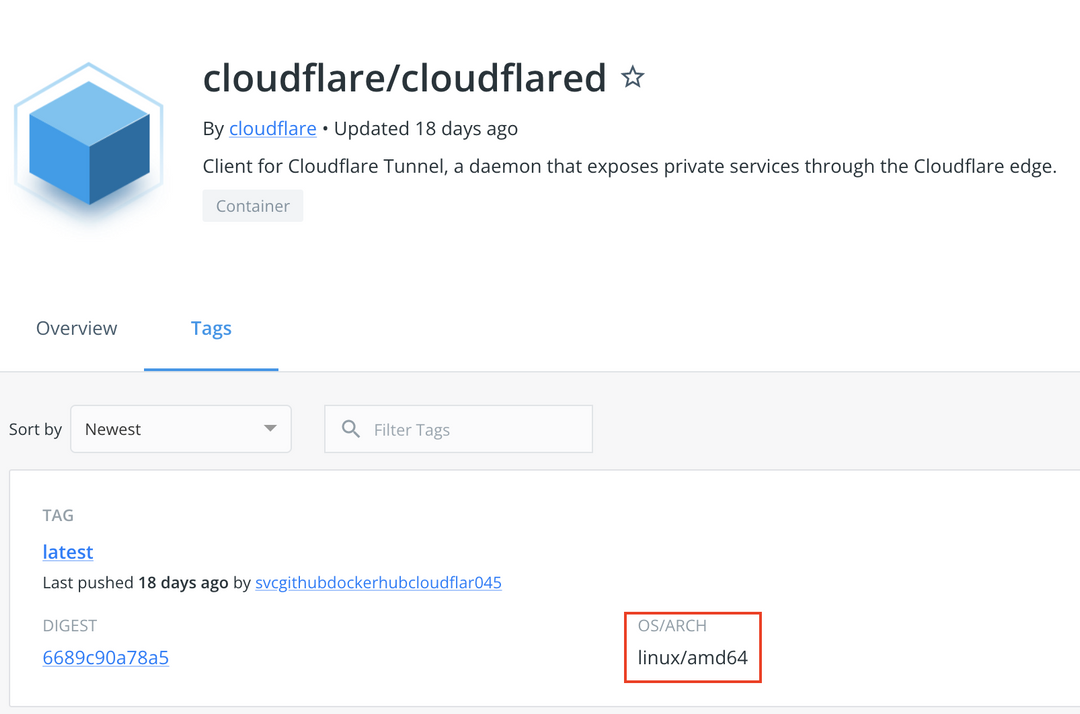Star the cloudflare/cloudflared repository

click(632, 76)
